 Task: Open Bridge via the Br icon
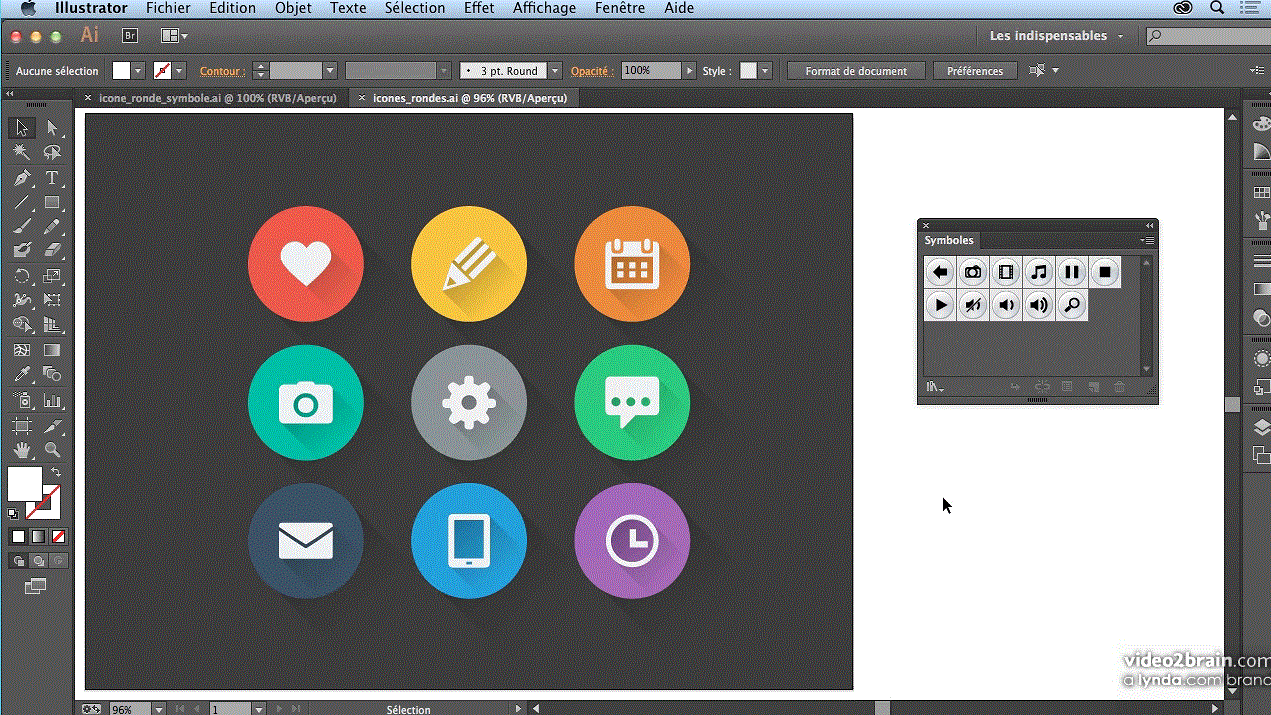(130, 35)
